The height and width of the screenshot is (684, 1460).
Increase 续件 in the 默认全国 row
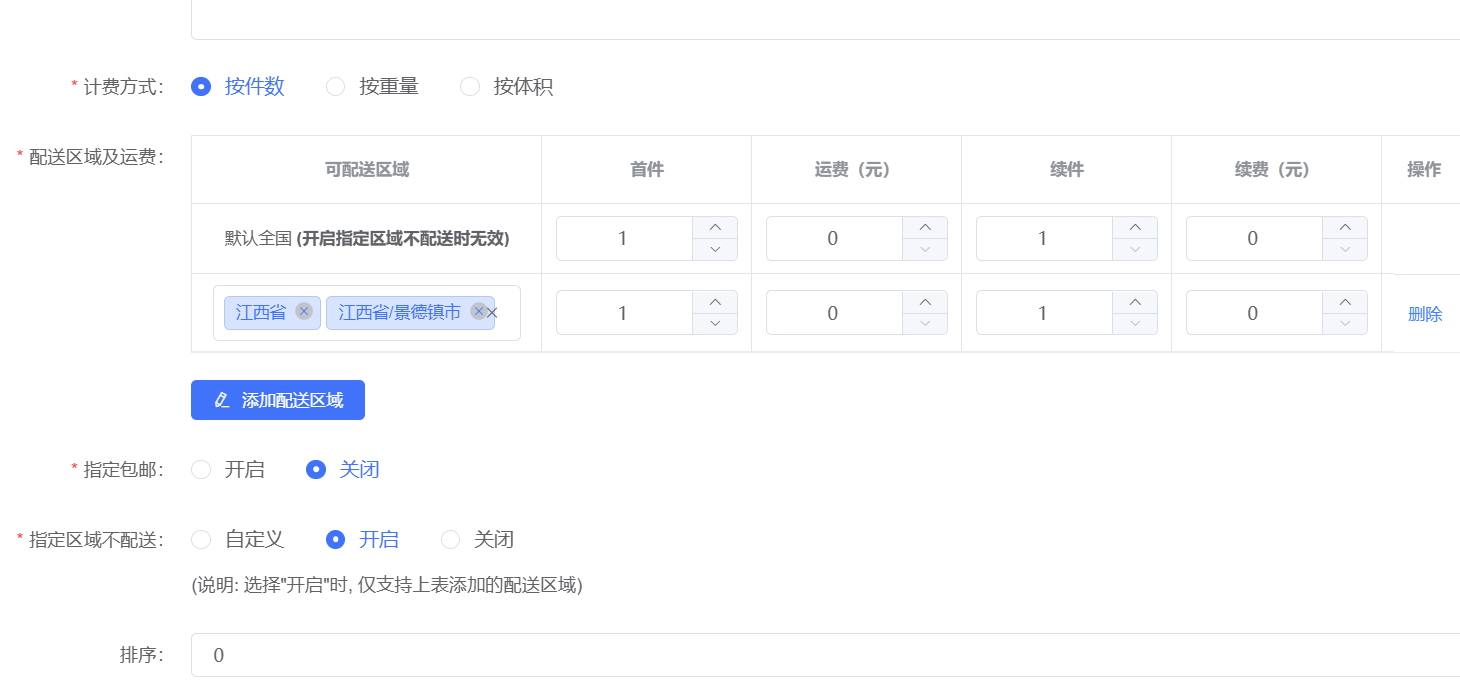(x=1135, y=227)
